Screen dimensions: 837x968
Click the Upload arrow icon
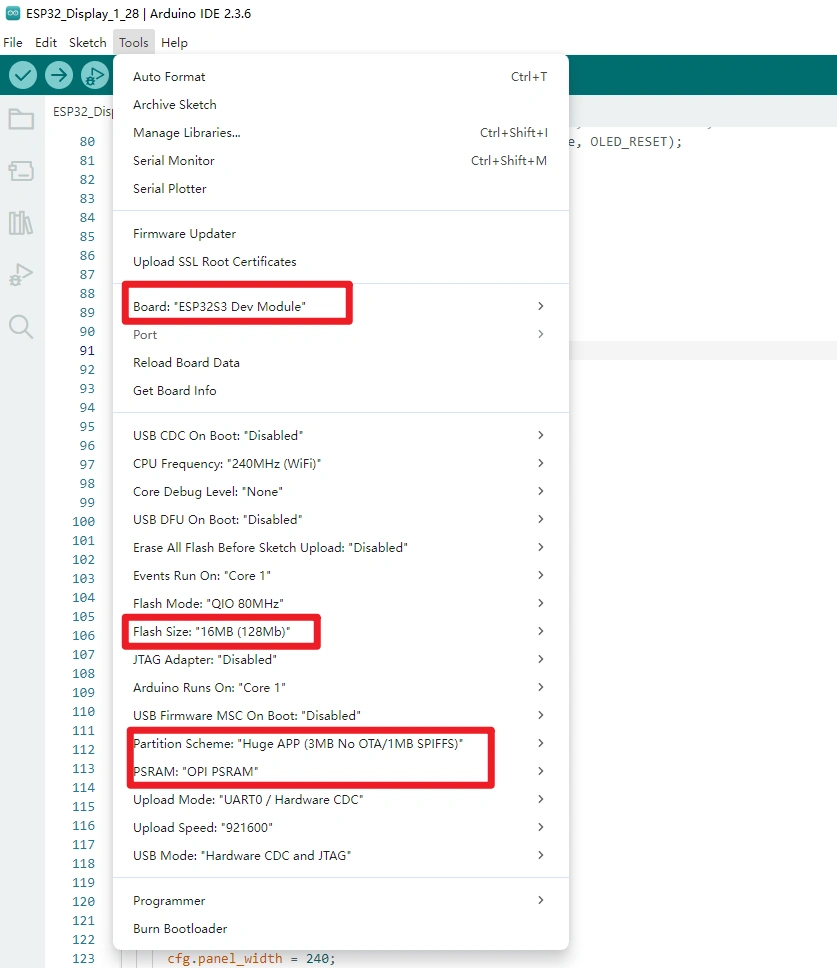click(x=59, y=75)
